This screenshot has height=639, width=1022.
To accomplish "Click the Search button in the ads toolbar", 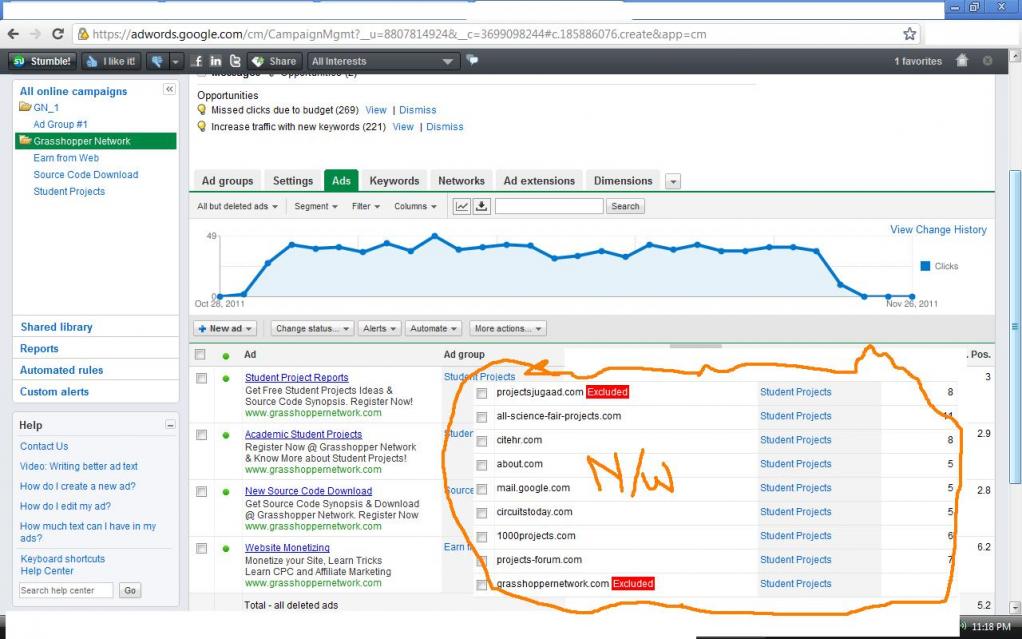I will point(625,206).
